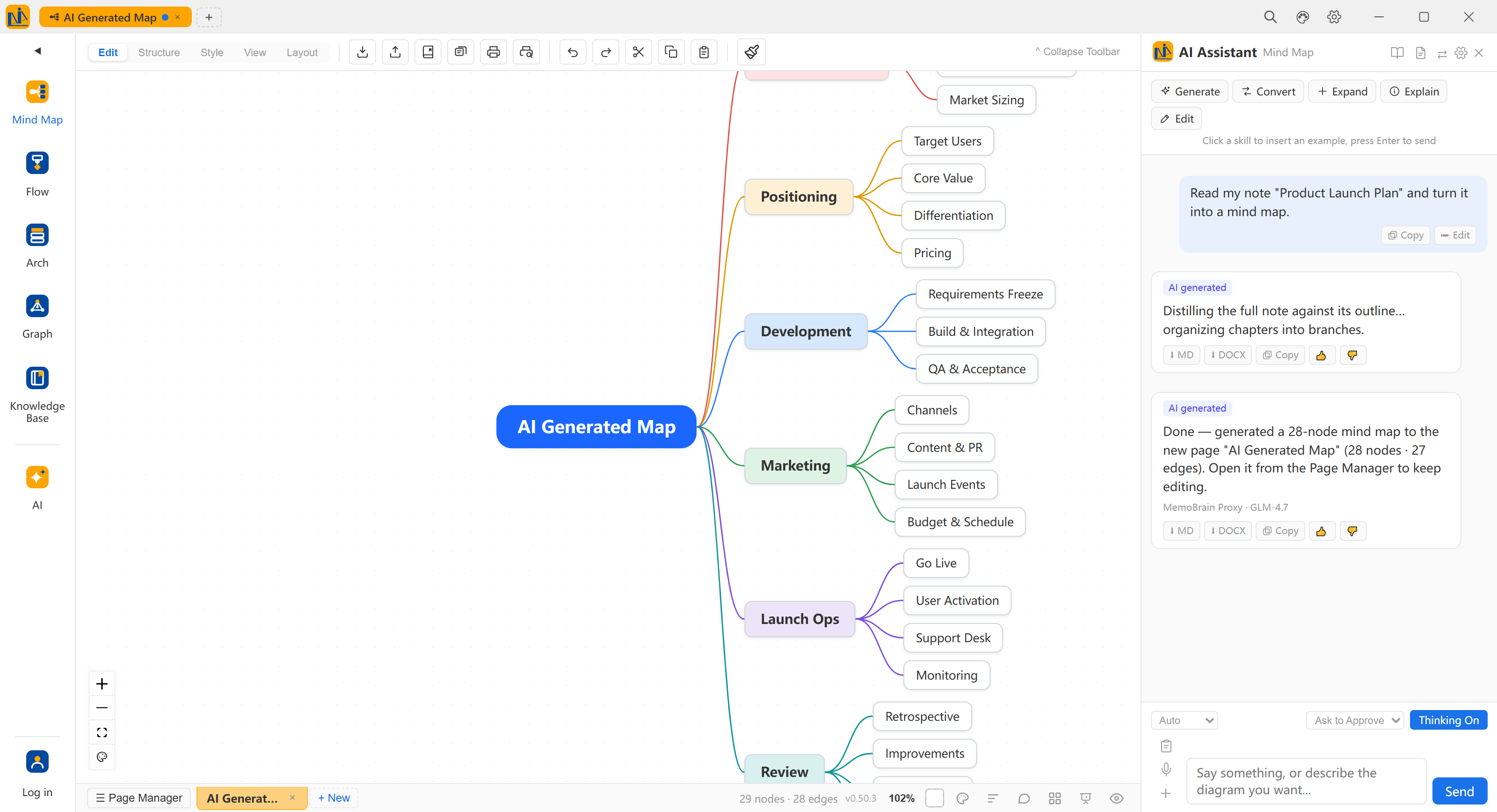Screen dimensions: 1497x812
Task: Open the Auto mode dropdown
Action: 1185,720
